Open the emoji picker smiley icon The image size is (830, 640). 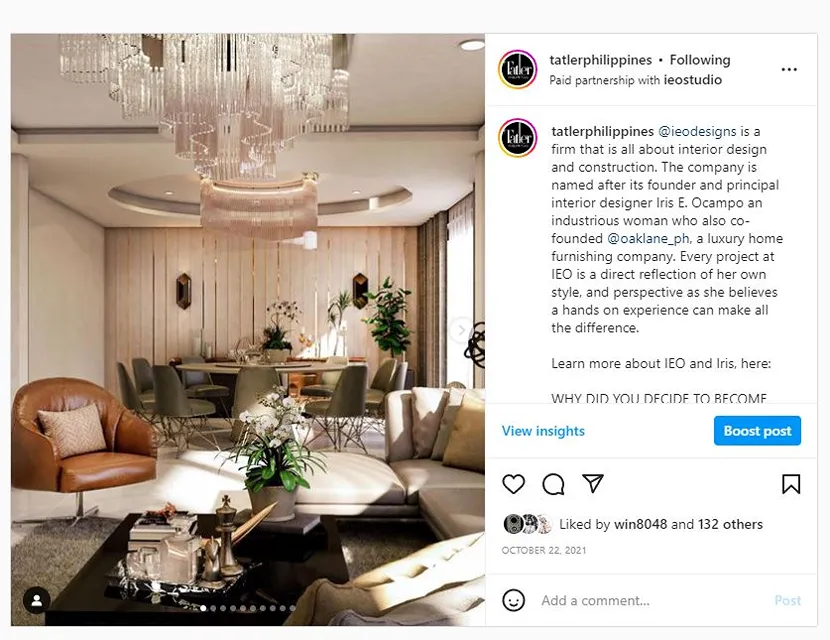coord(513,600)
